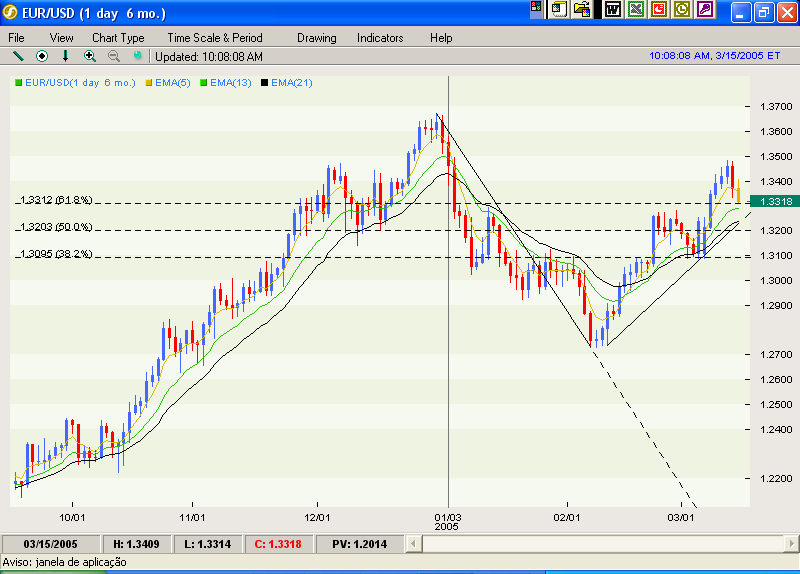800x574 pixels.
Task: Open the Chart Type menu
Action: (118, 37)
